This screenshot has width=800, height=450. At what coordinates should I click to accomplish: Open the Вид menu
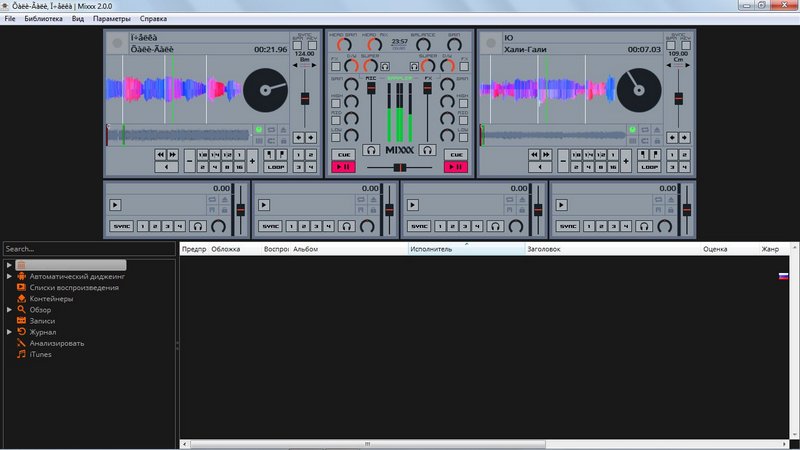(78, 18)
